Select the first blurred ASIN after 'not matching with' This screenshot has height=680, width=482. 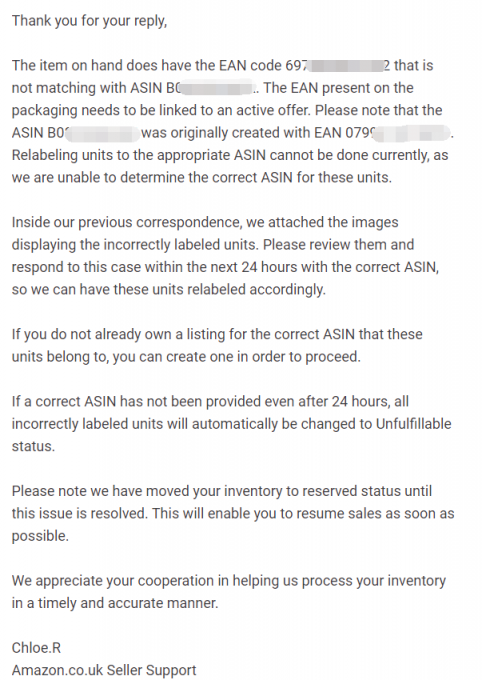point(213,88)
